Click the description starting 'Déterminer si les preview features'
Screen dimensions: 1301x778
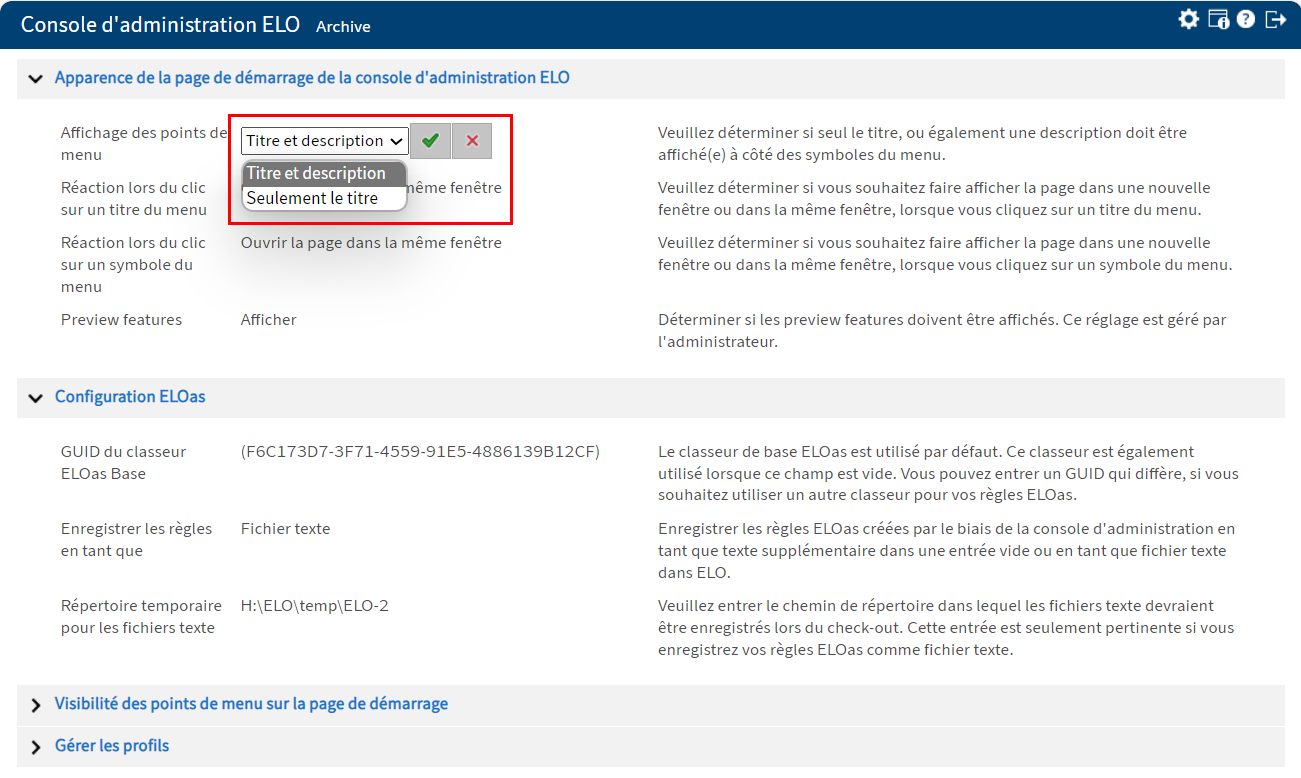942,331
